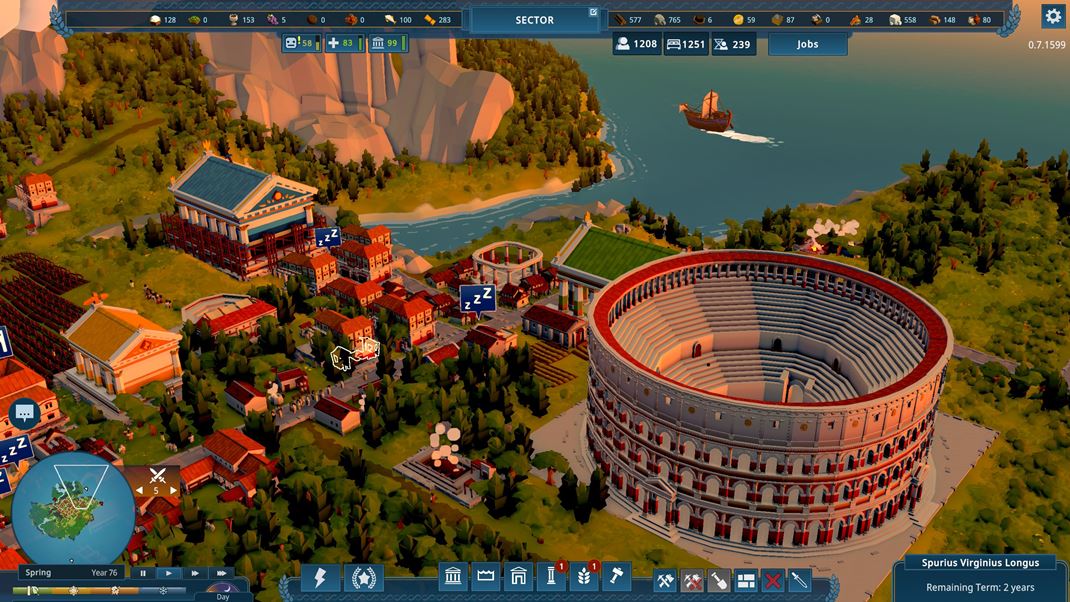Viewport: 1070px width, 602px height.
Task: Decrease the crossed swords value with left arrow
Action: [141, 490]
